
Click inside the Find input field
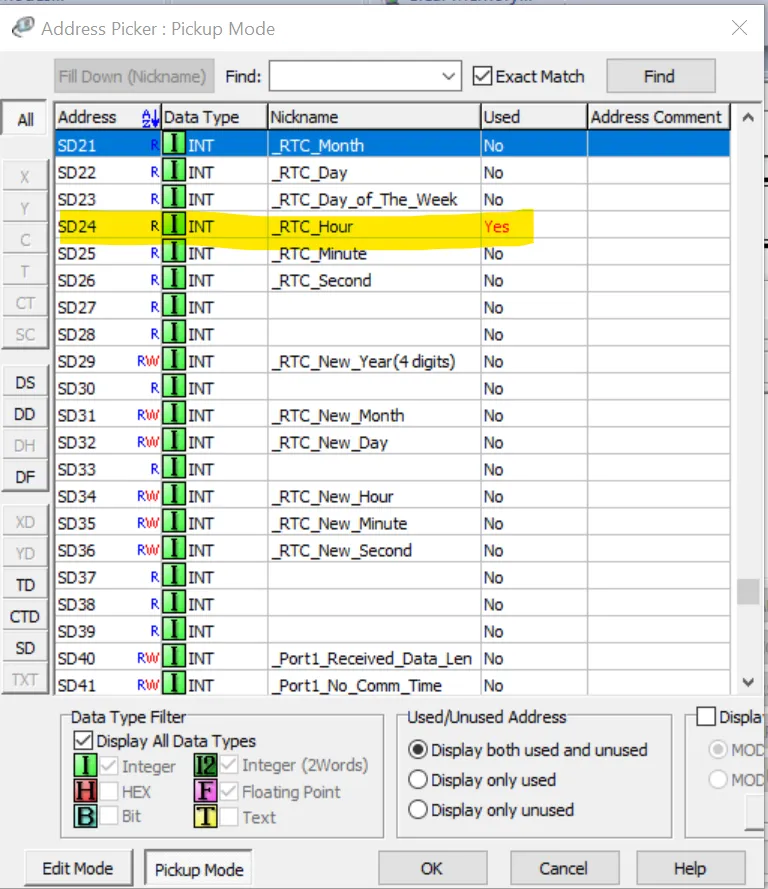[355, 76]
